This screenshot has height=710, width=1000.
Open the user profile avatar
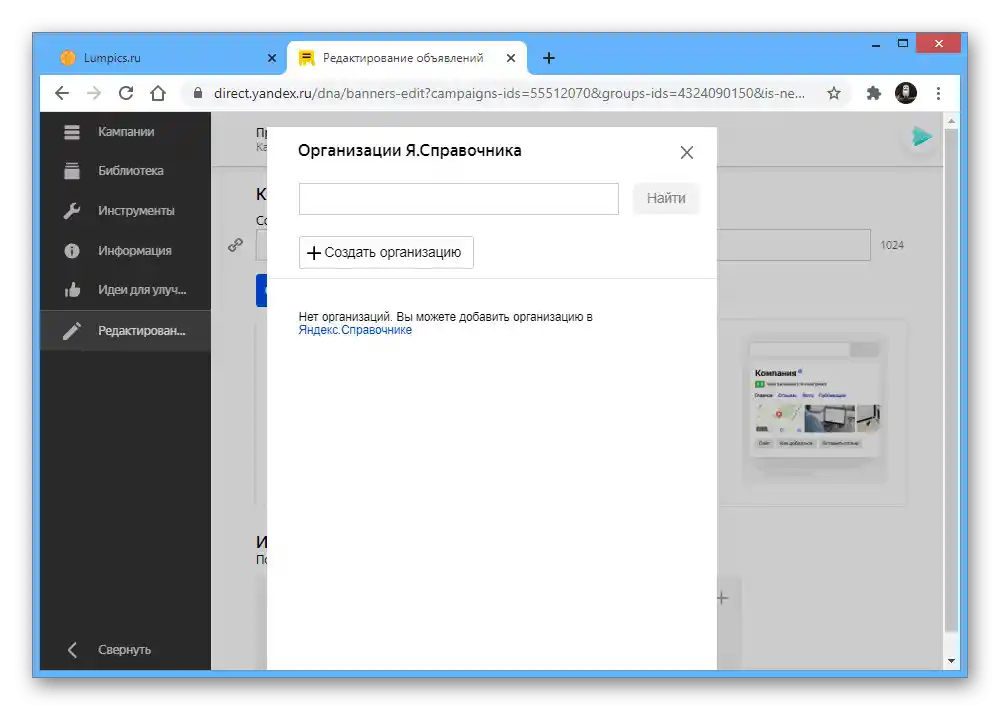pos(906,93)
